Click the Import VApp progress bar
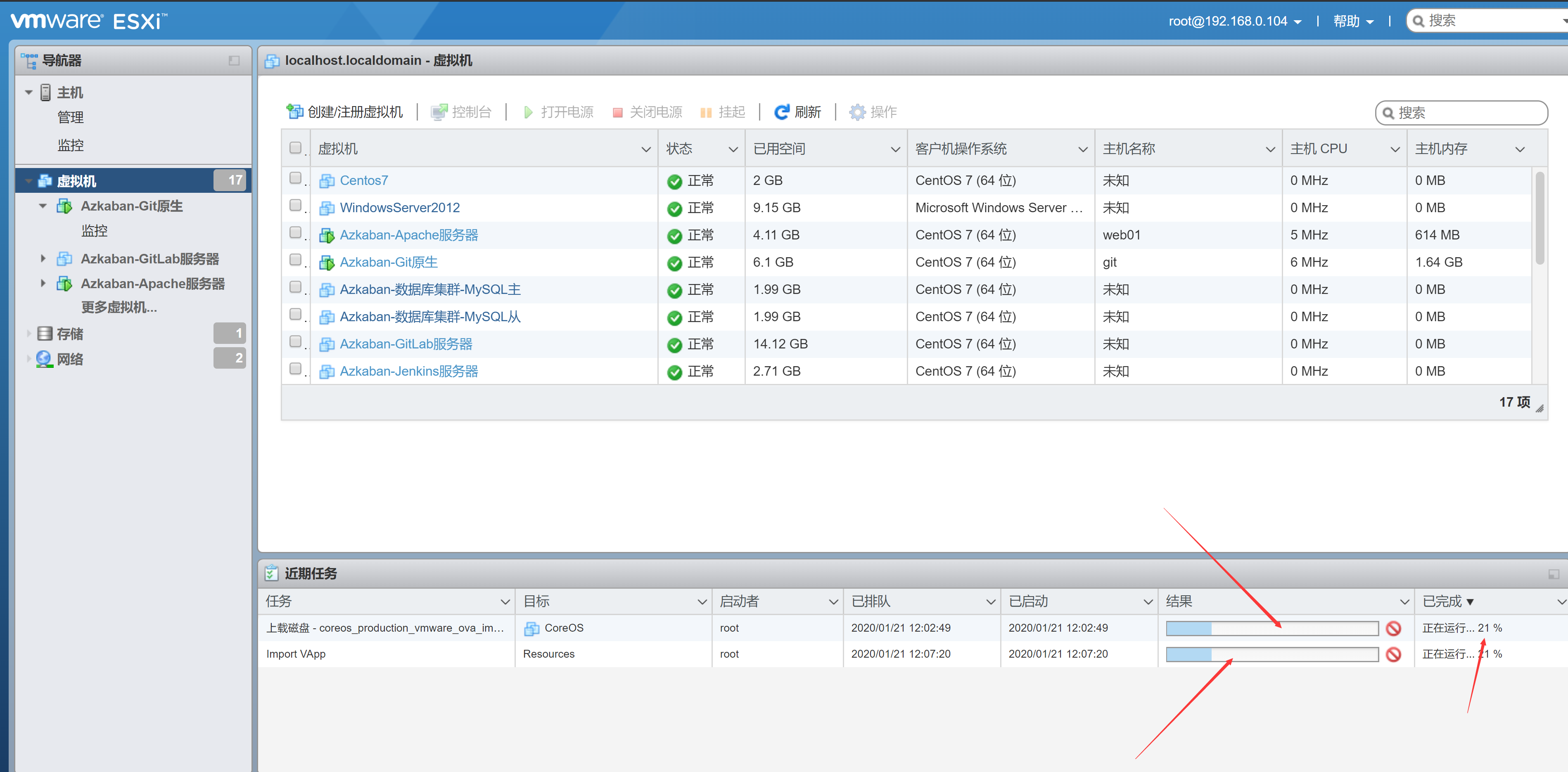1568x772 pixels. [x=1272, y=655]
